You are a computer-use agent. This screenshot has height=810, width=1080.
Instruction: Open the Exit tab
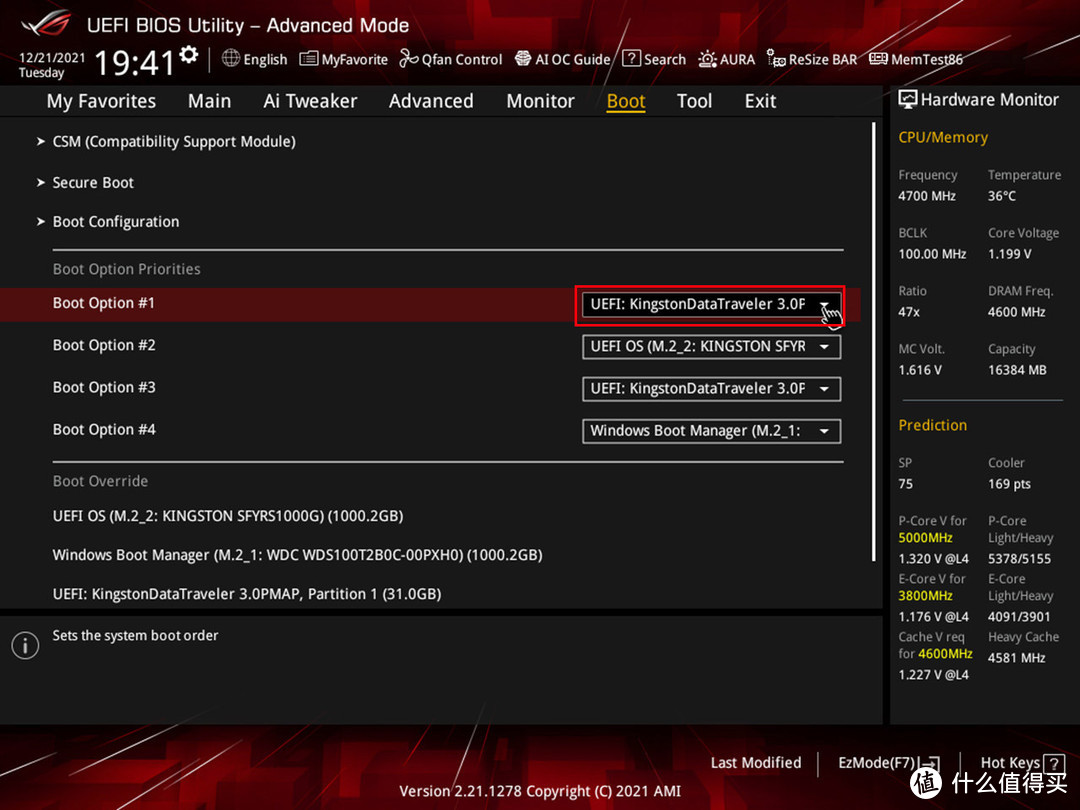760,101
